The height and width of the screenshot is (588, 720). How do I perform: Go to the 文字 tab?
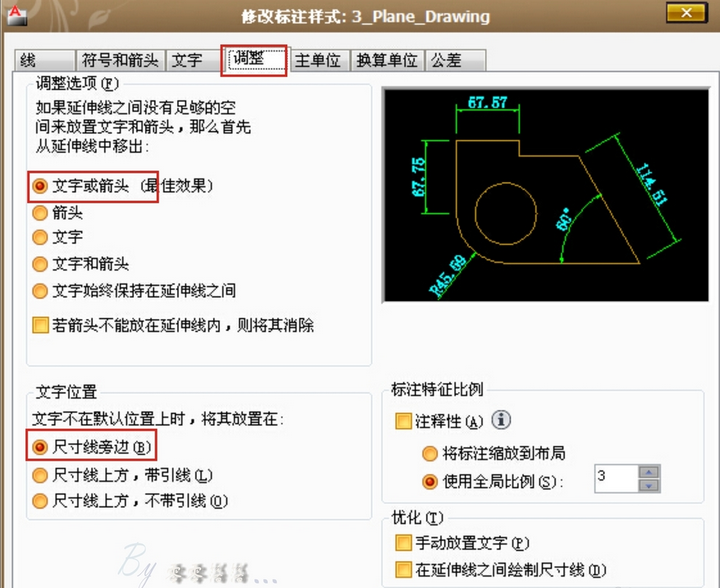[187, 60]
